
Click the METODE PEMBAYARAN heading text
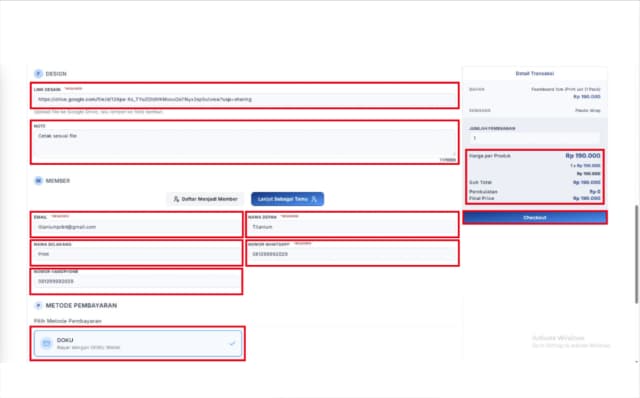tap(81, 305)
